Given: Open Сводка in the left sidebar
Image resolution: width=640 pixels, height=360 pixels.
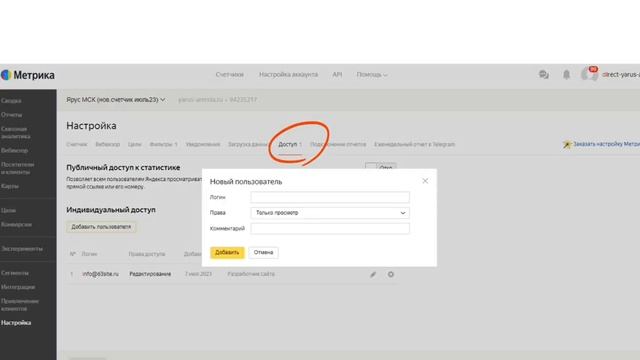Looking at the screenshot, I should pyautogui.click(x=11, y=101).
